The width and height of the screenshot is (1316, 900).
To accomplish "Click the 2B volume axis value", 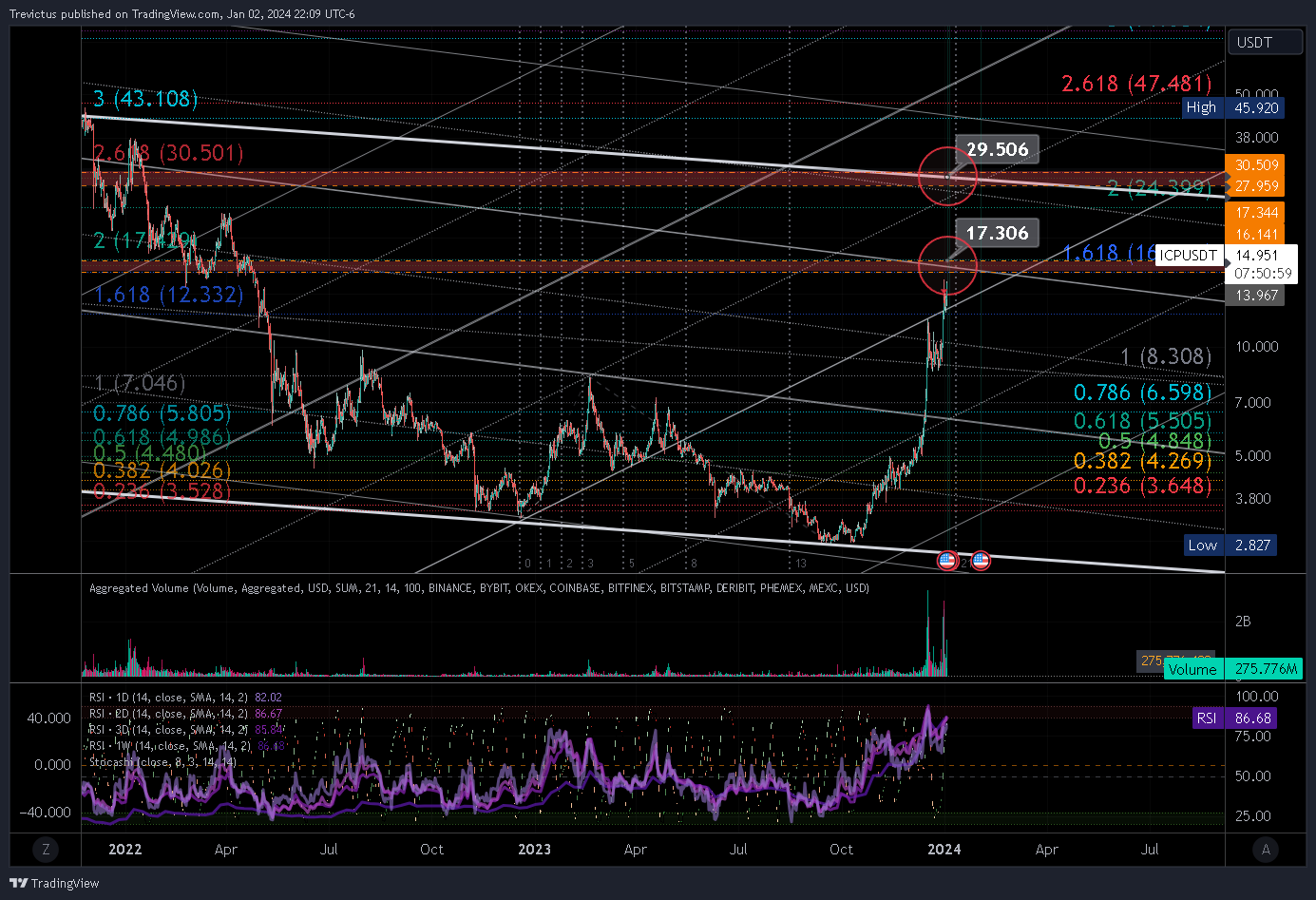I will pos(1243,622).
